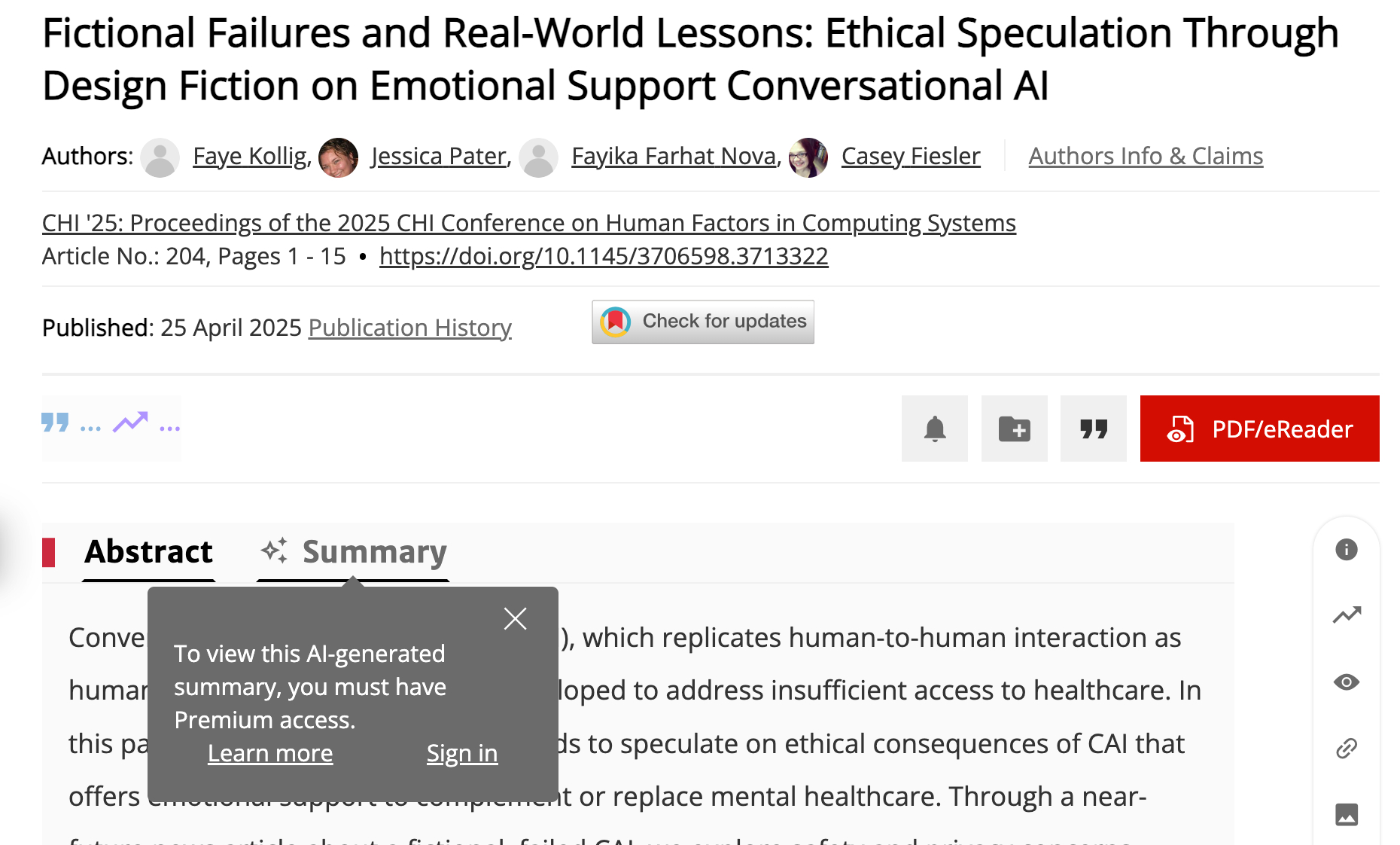The width and height of the screenshot is (1400, 845).
Task: Click the Check for updates button
Action: (702, 322)
